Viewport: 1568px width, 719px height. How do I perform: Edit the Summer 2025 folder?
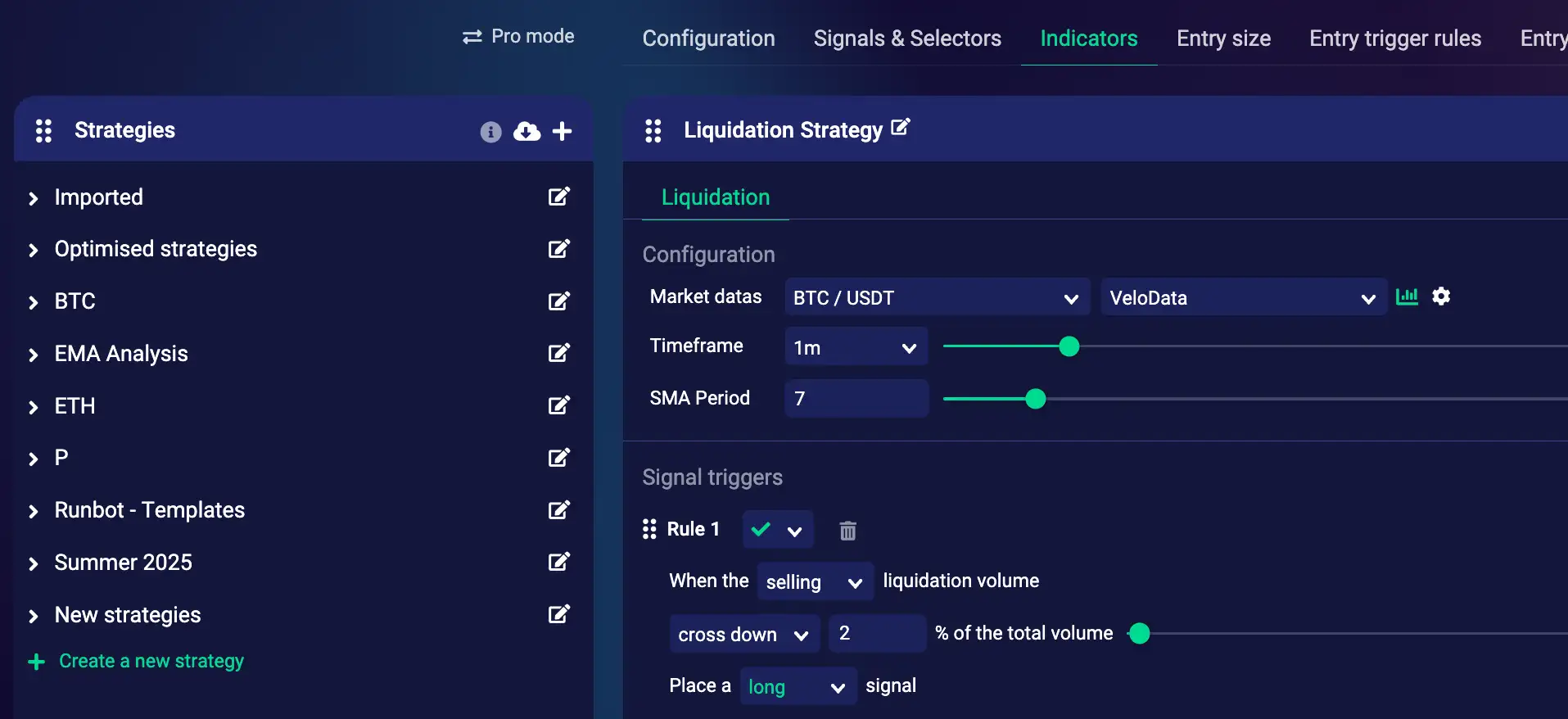[x=558, y=563]
